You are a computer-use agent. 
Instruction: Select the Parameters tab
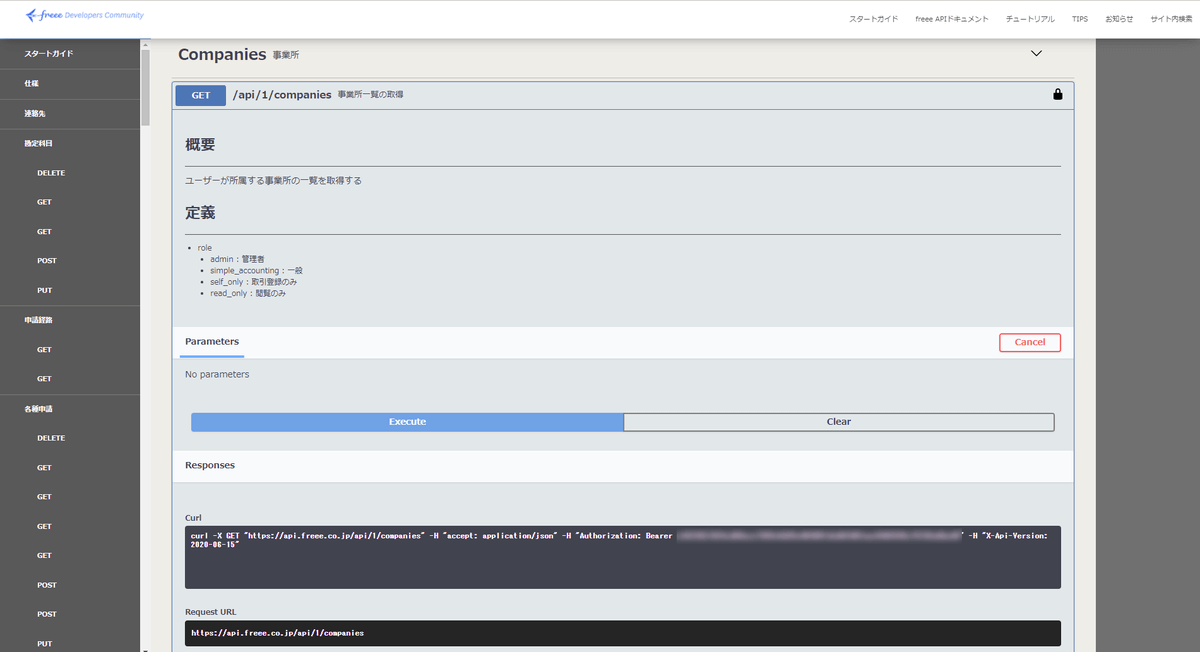212,342
